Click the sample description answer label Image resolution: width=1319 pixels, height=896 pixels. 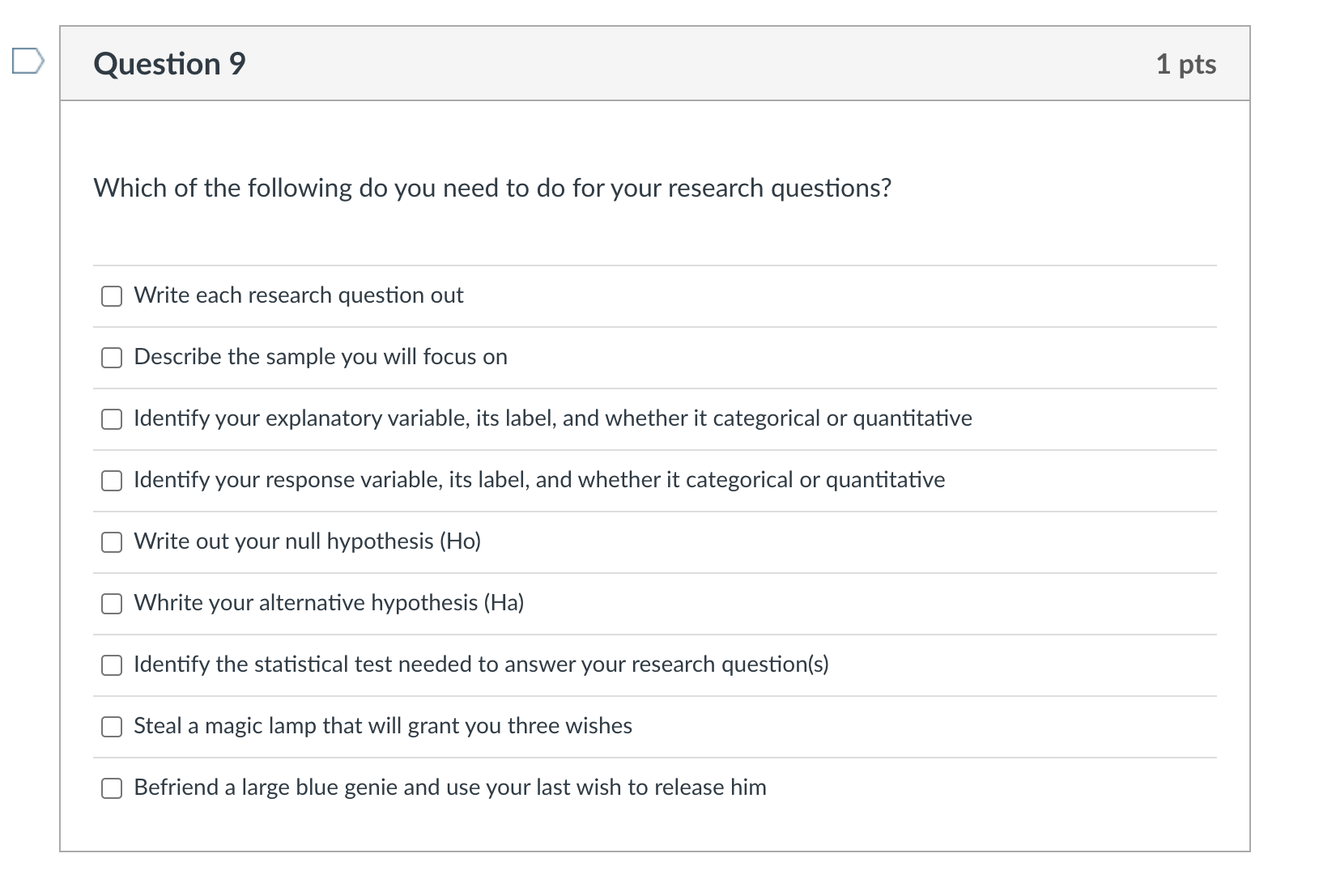pyautogui.click(x=321, y=357)
